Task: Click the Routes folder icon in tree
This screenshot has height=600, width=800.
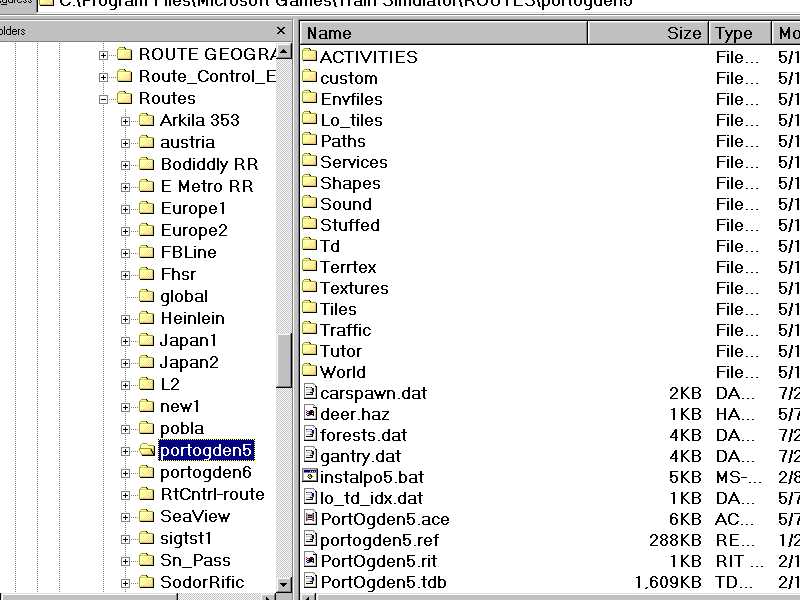Action: click(125, 97)
